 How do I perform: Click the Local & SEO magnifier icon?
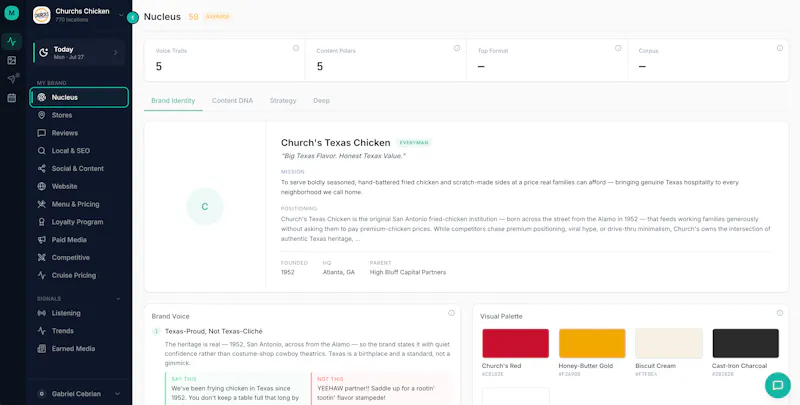pyautogui.click(x=42, y=151)
